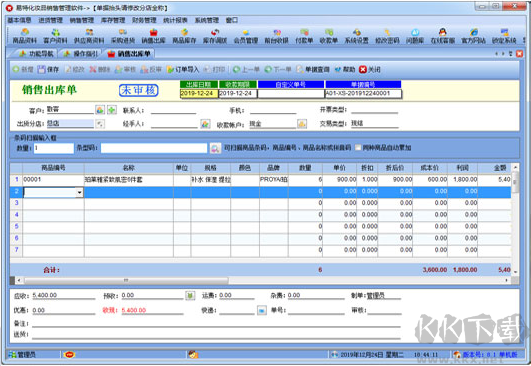The height and width of the screenshot is (366, 531).
Task: Open 商品库存 toolbar icon
Action: [184, 36]
